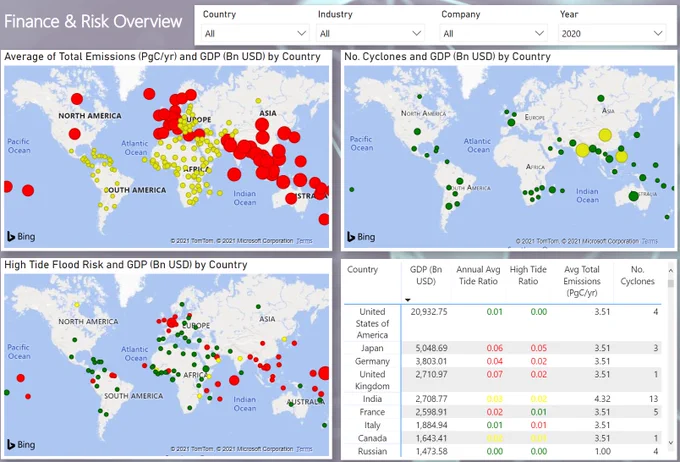Image resolution: width=680 pixels, height=462 pixels.
Task: Click table scrollbar up arrow
Action: click(671, 271)
